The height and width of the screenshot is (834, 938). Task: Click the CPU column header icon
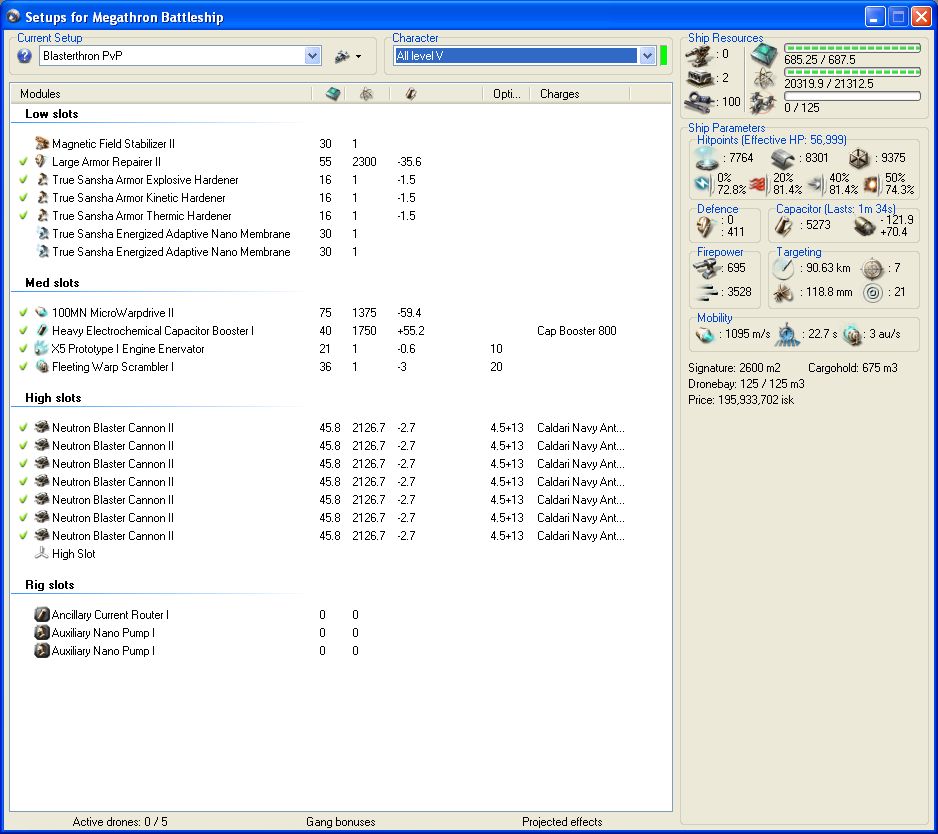(333, 94)
